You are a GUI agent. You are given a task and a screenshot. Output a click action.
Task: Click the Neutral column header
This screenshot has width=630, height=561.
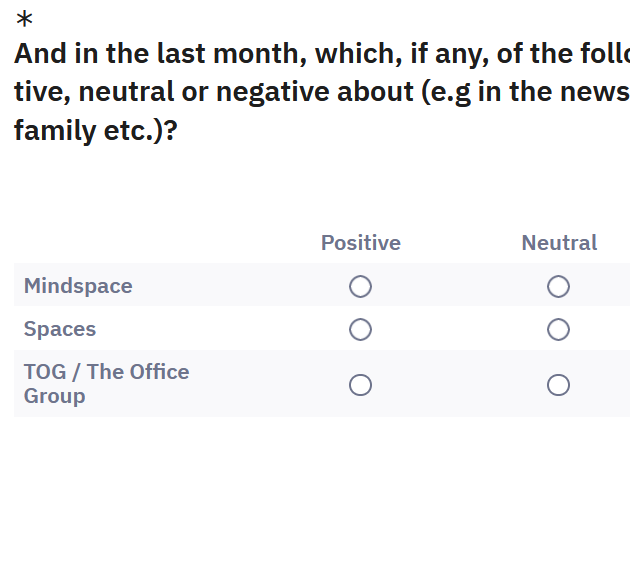pos(559,243)
